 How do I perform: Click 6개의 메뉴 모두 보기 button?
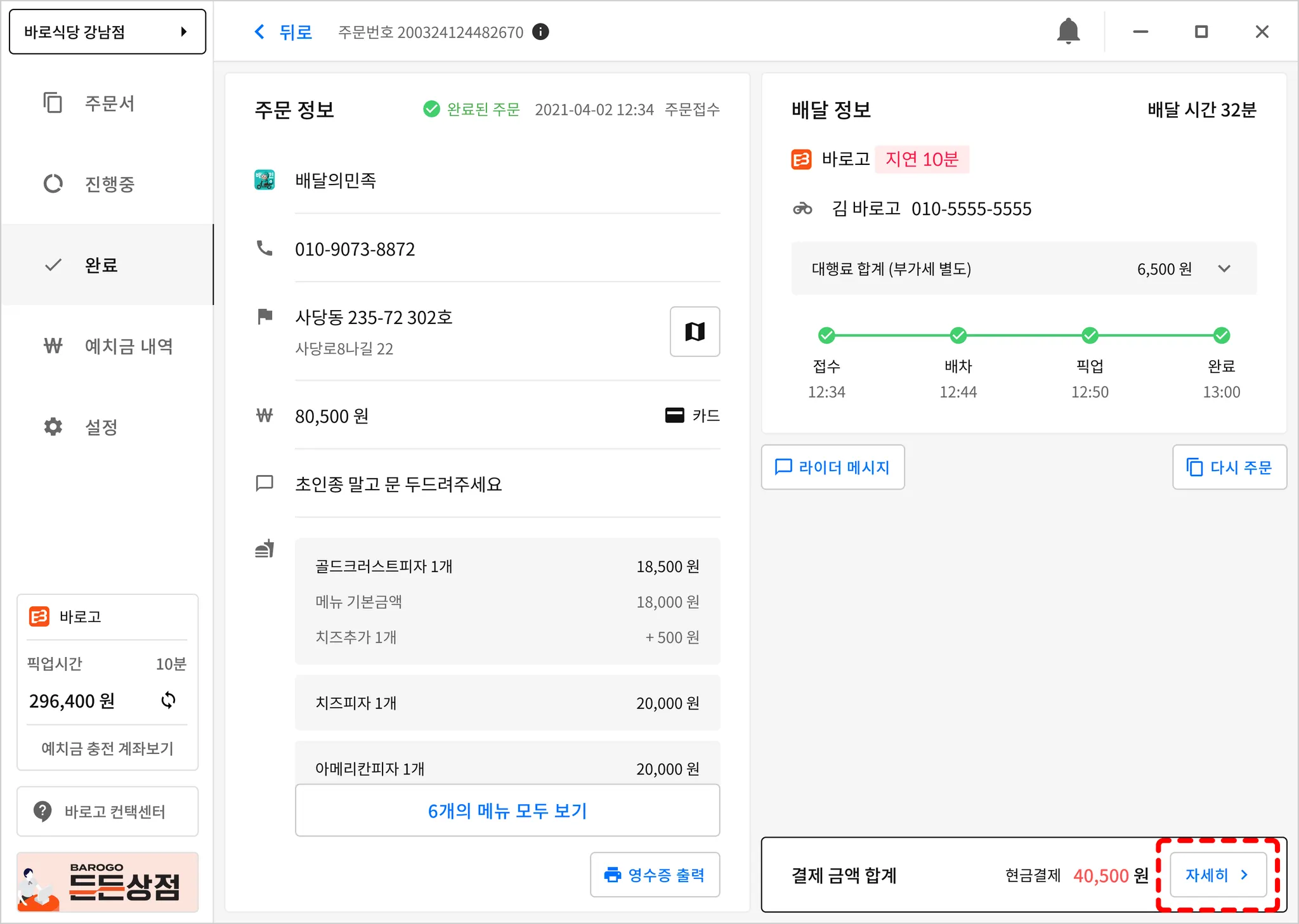pos(507,810)
